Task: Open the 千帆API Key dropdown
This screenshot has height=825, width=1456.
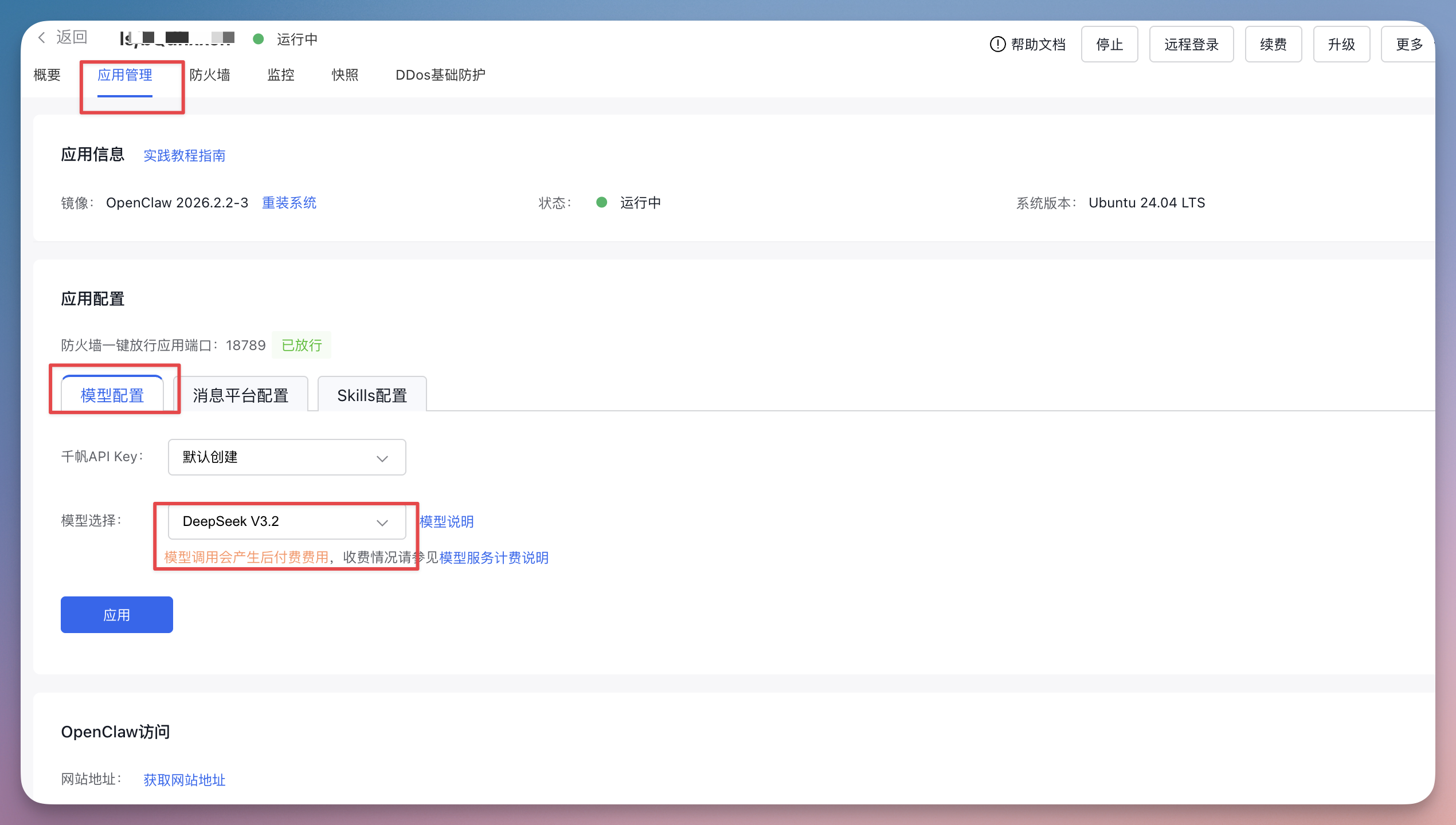Action: click(287, 457)
